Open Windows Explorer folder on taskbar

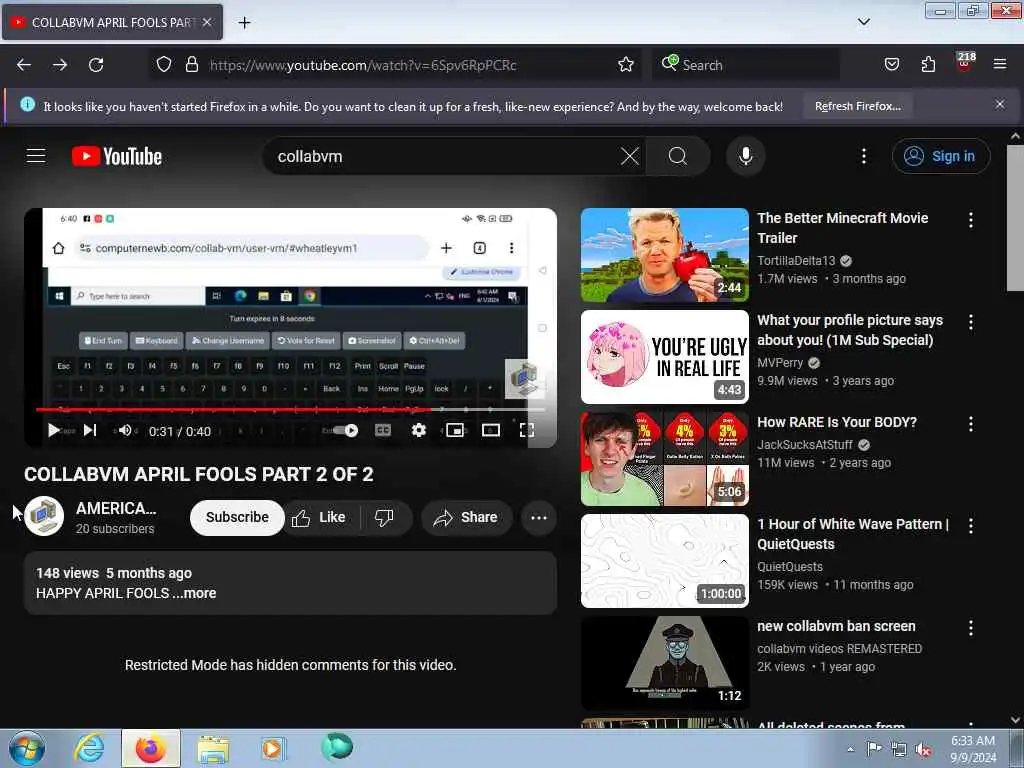tap(213, 750)
